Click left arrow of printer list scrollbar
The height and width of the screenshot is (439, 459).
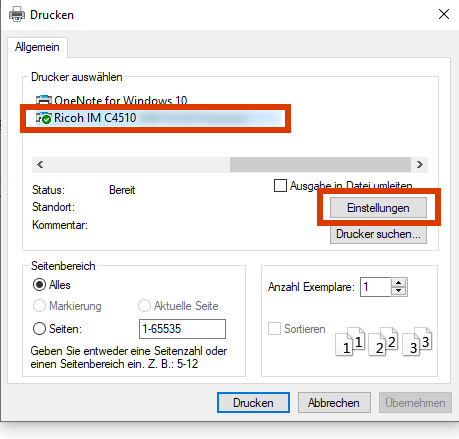[40, 165]
